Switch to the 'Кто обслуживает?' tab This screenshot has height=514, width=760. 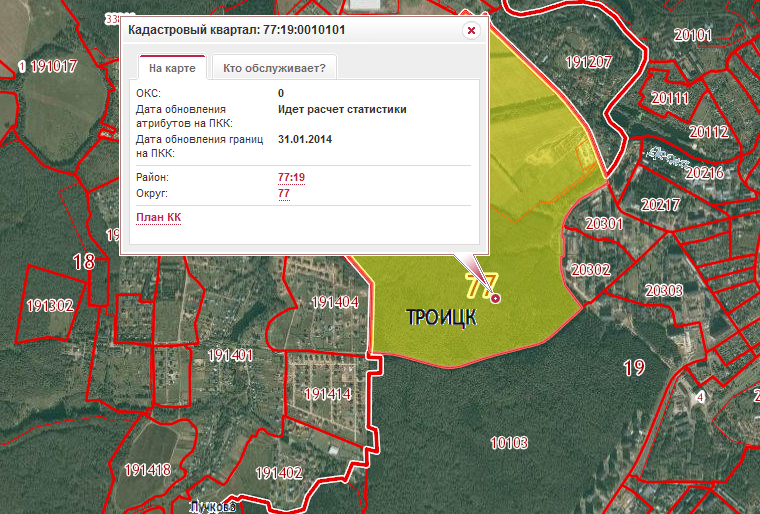(274, 68)
